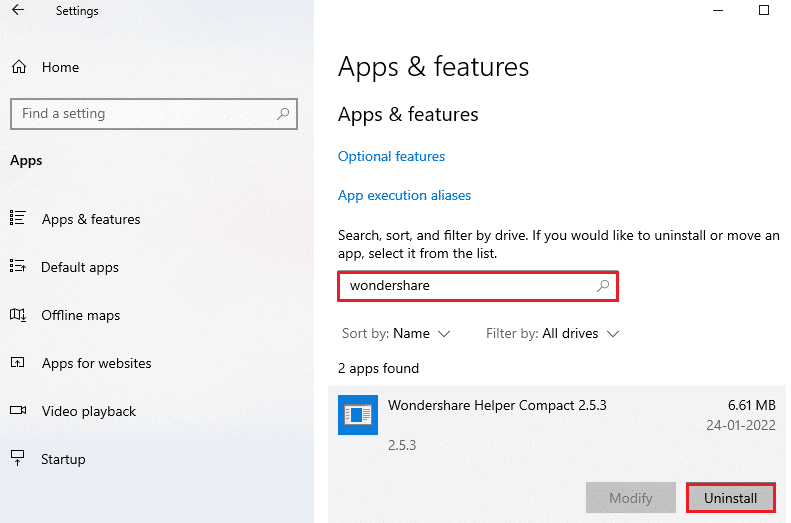Open the Home settings page
The height and width of the screenshot is (523, 791).
[60, 67]
